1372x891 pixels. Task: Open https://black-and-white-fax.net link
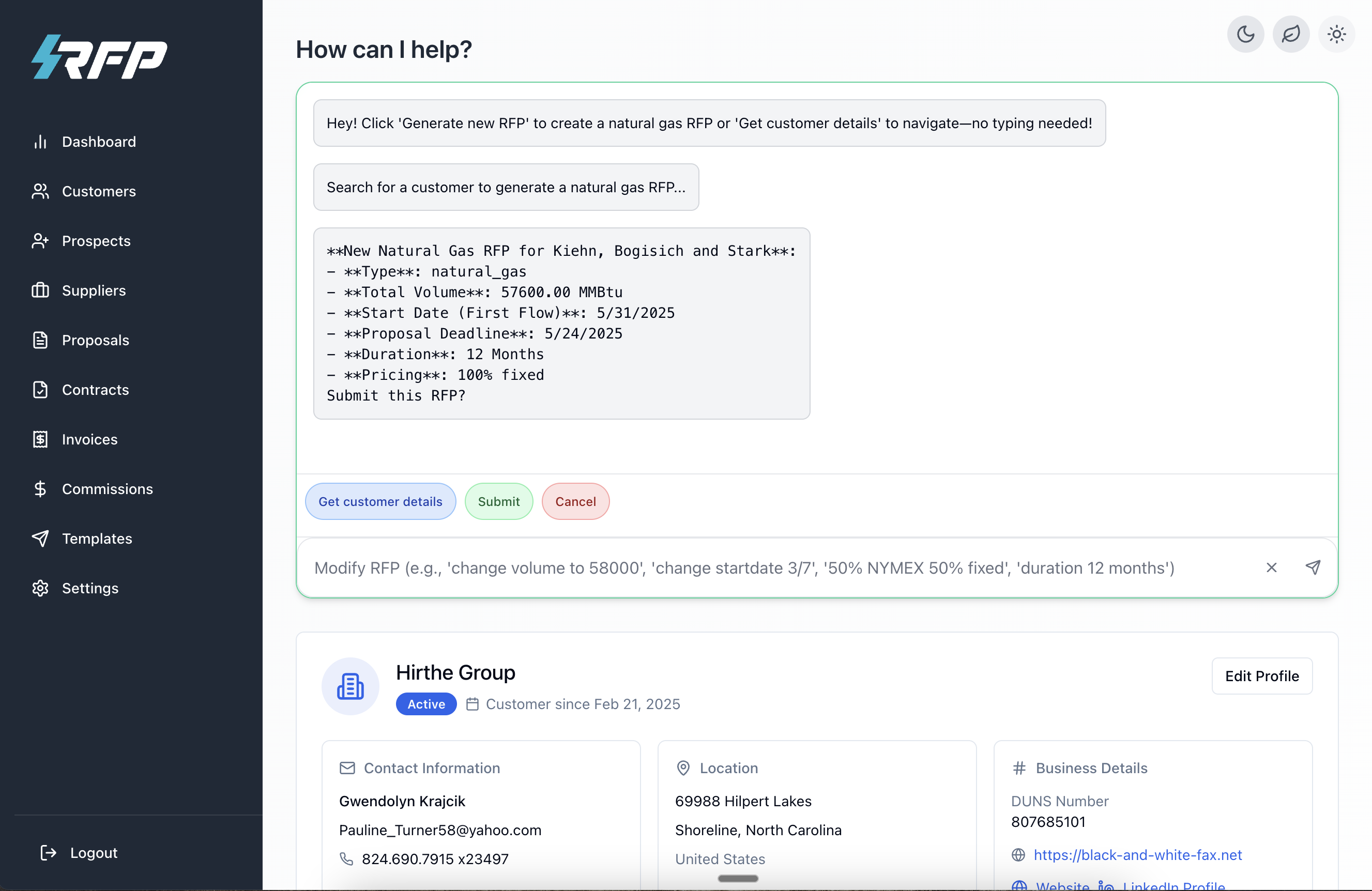coord(1137,854)
